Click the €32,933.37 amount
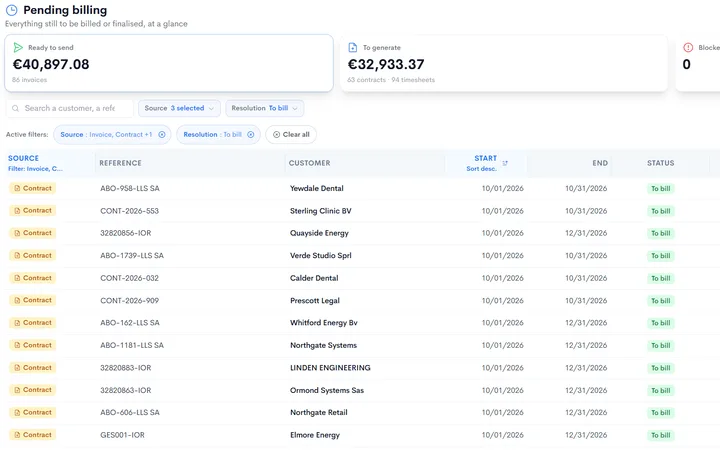 (x=386, y=64)
